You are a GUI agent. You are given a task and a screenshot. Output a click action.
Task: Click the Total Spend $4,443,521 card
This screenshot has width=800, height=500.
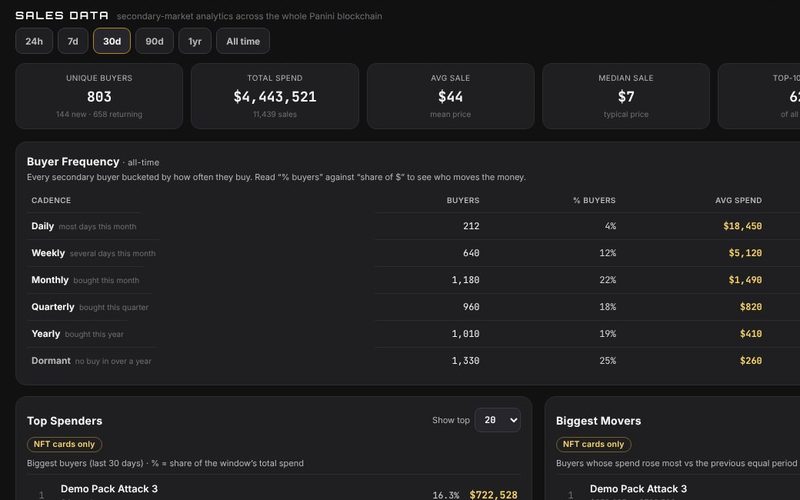[275, 96]
